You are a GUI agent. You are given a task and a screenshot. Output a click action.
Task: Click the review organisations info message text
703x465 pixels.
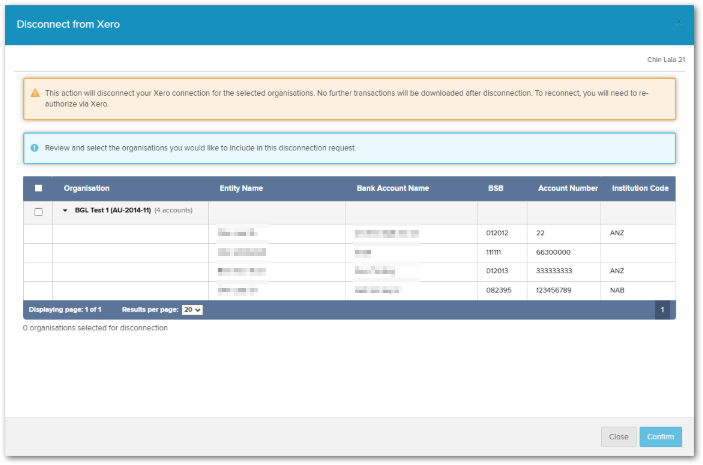[200, 148]
